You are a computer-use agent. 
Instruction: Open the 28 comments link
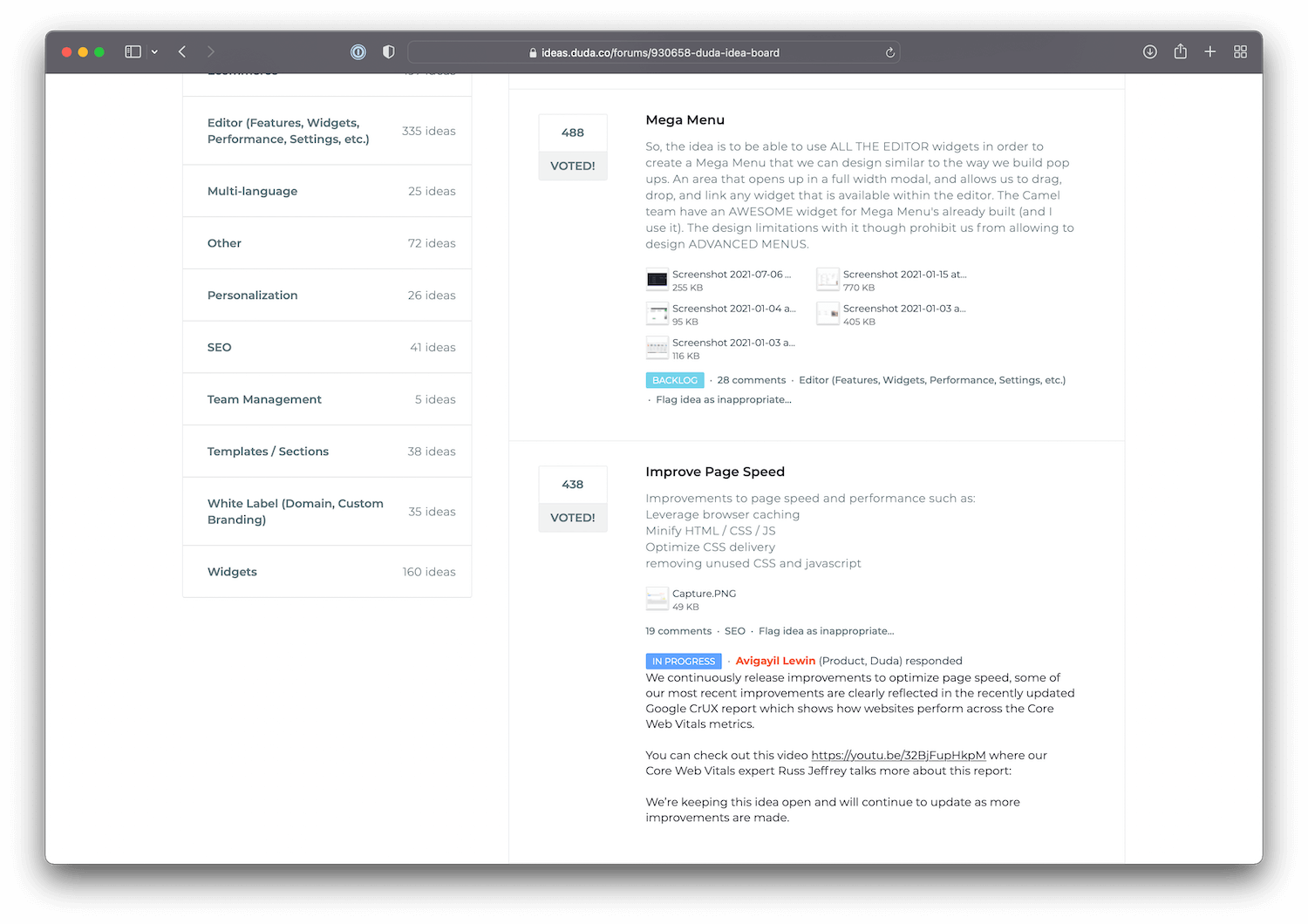(x=752, y=380)
